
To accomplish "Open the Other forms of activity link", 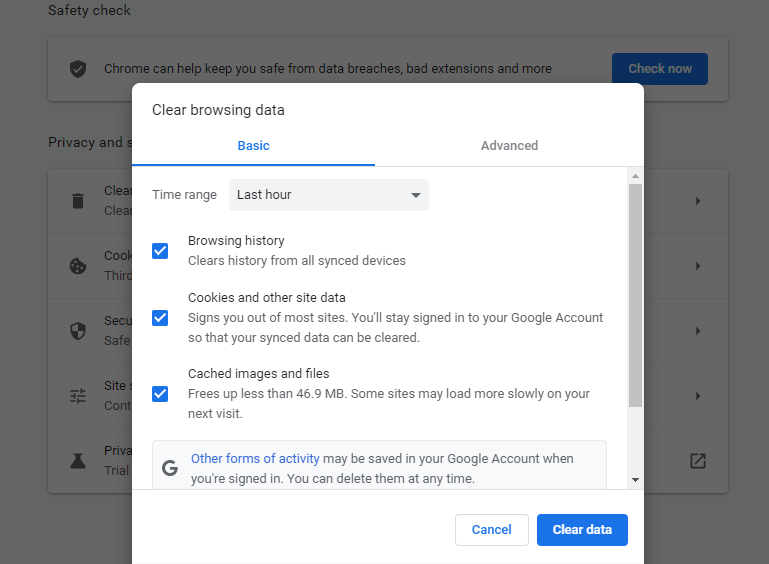I will click(255, 459).
